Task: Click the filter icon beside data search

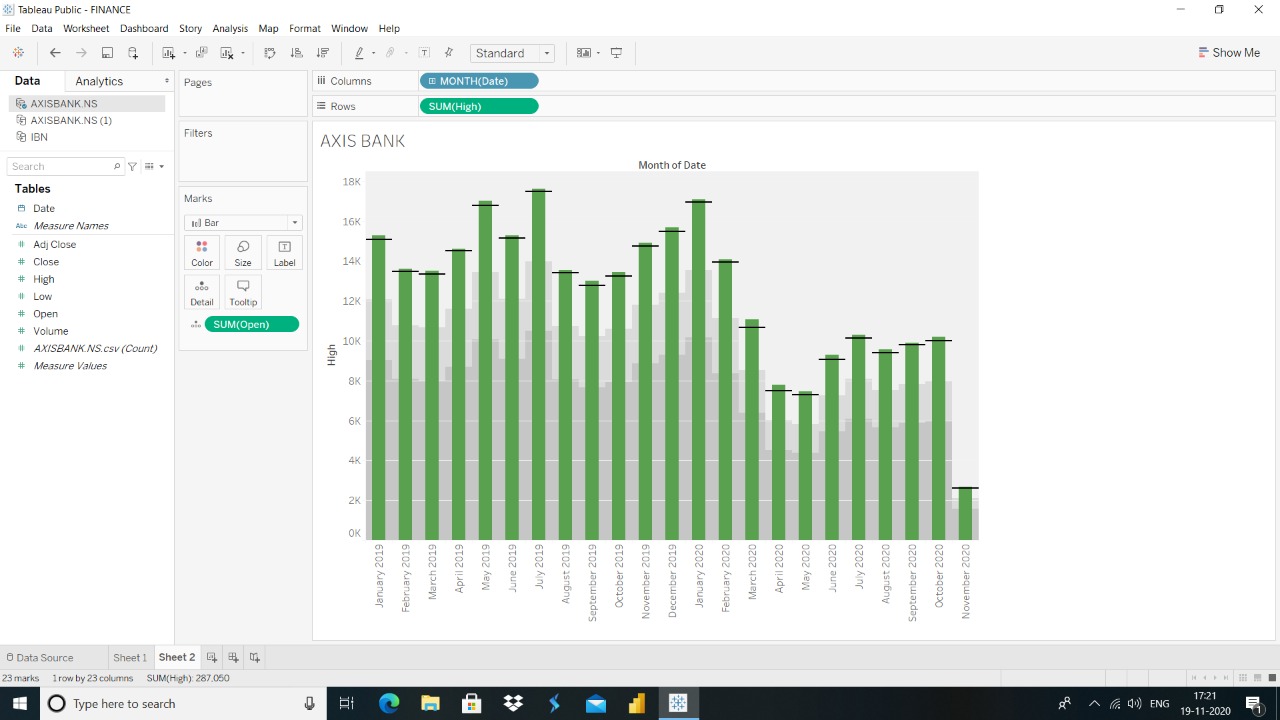Action: pyautogui.click(x=132, y=166)
